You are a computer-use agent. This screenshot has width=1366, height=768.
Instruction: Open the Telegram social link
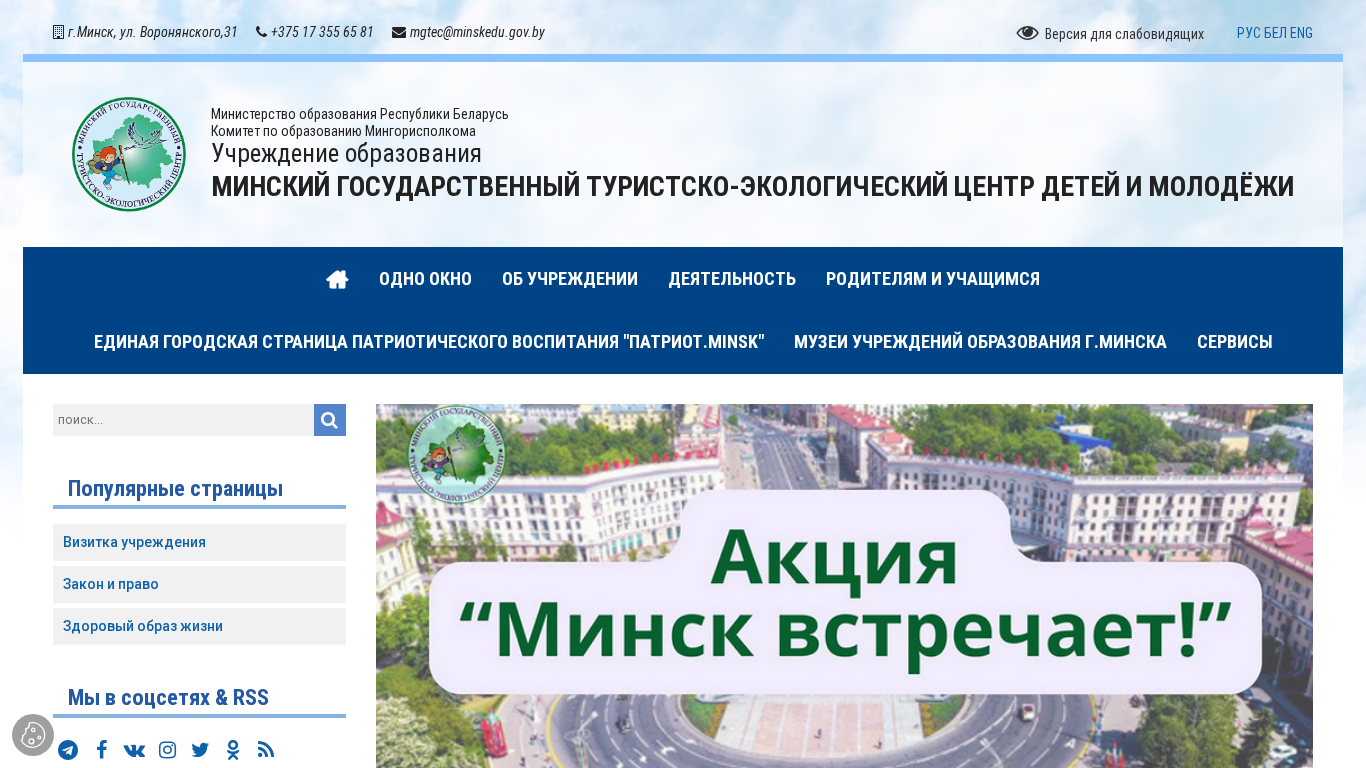68,750
